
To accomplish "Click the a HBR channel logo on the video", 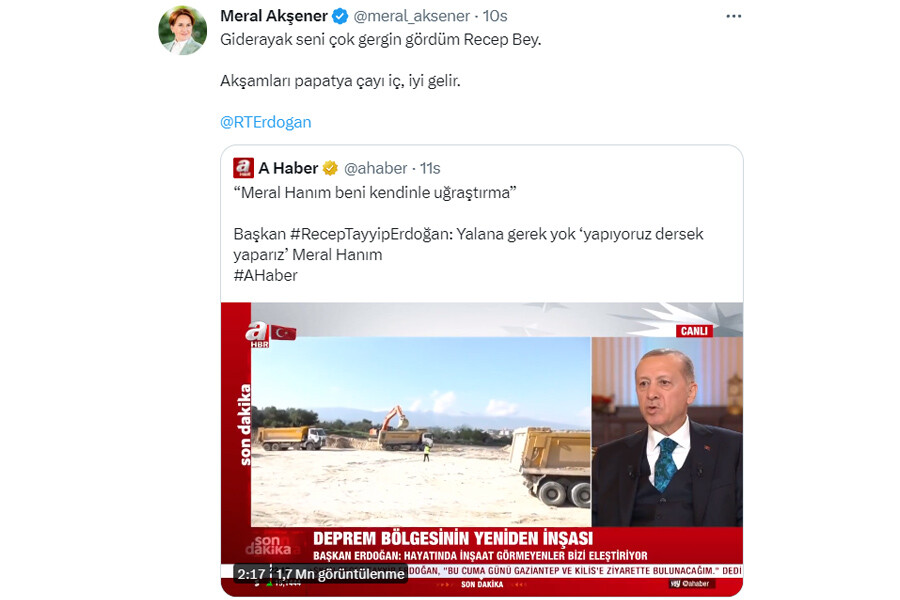I will (x=258, y=334).
